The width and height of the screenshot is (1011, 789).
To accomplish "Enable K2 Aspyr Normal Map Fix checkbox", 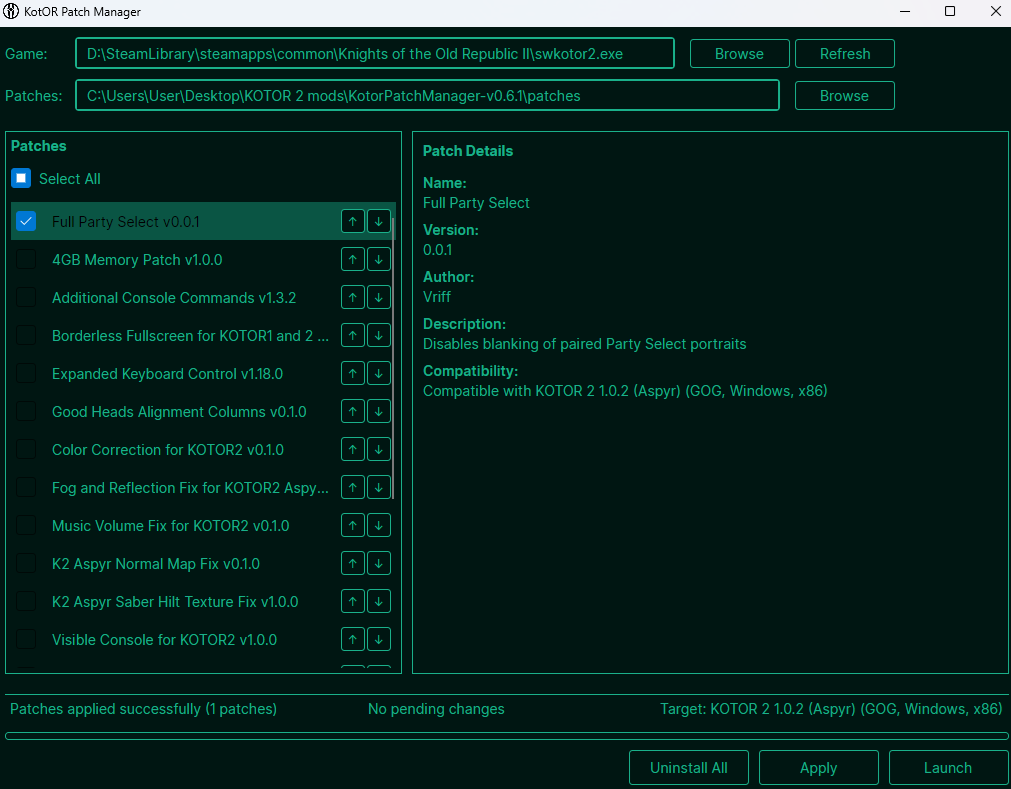I will [26, 563].
